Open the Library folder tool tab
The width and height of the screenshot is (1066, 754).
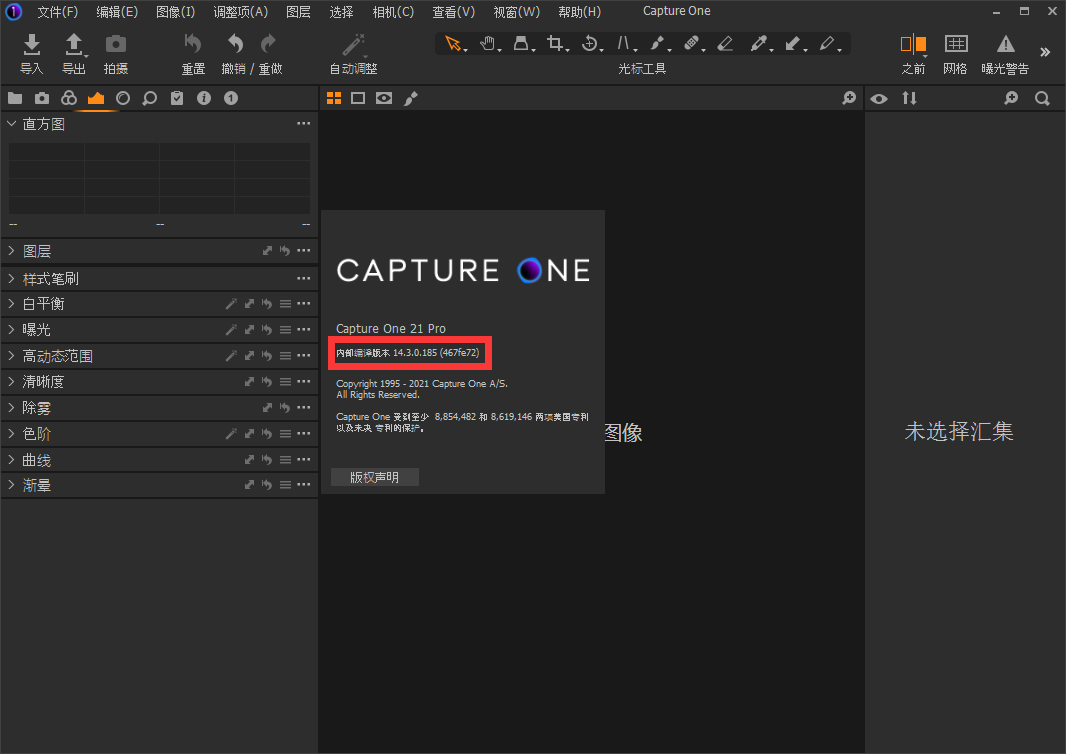(15, 99)
